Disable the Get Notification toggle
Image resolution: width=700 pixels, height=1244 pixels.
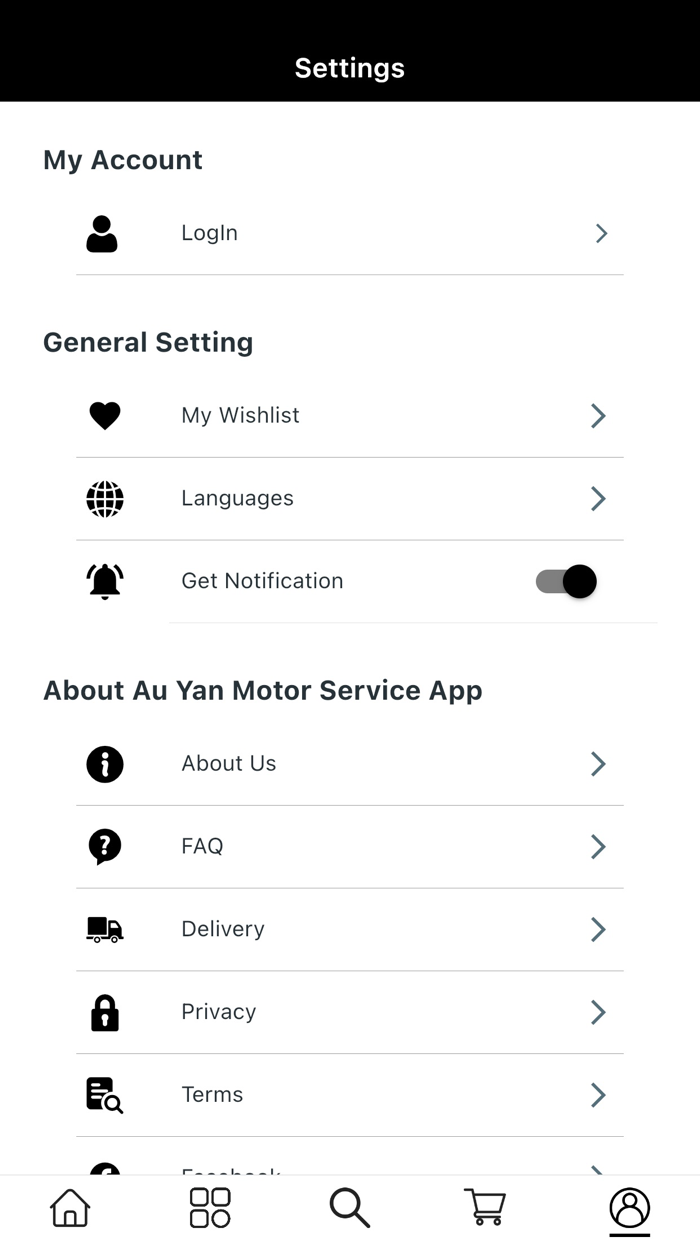565,581
